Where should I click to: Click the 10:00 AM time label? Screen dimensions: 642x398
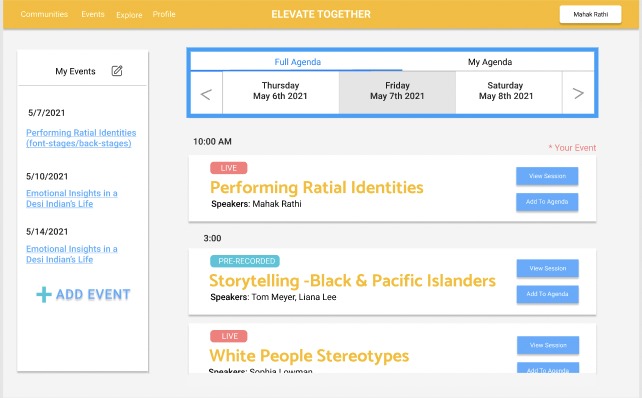212,142
